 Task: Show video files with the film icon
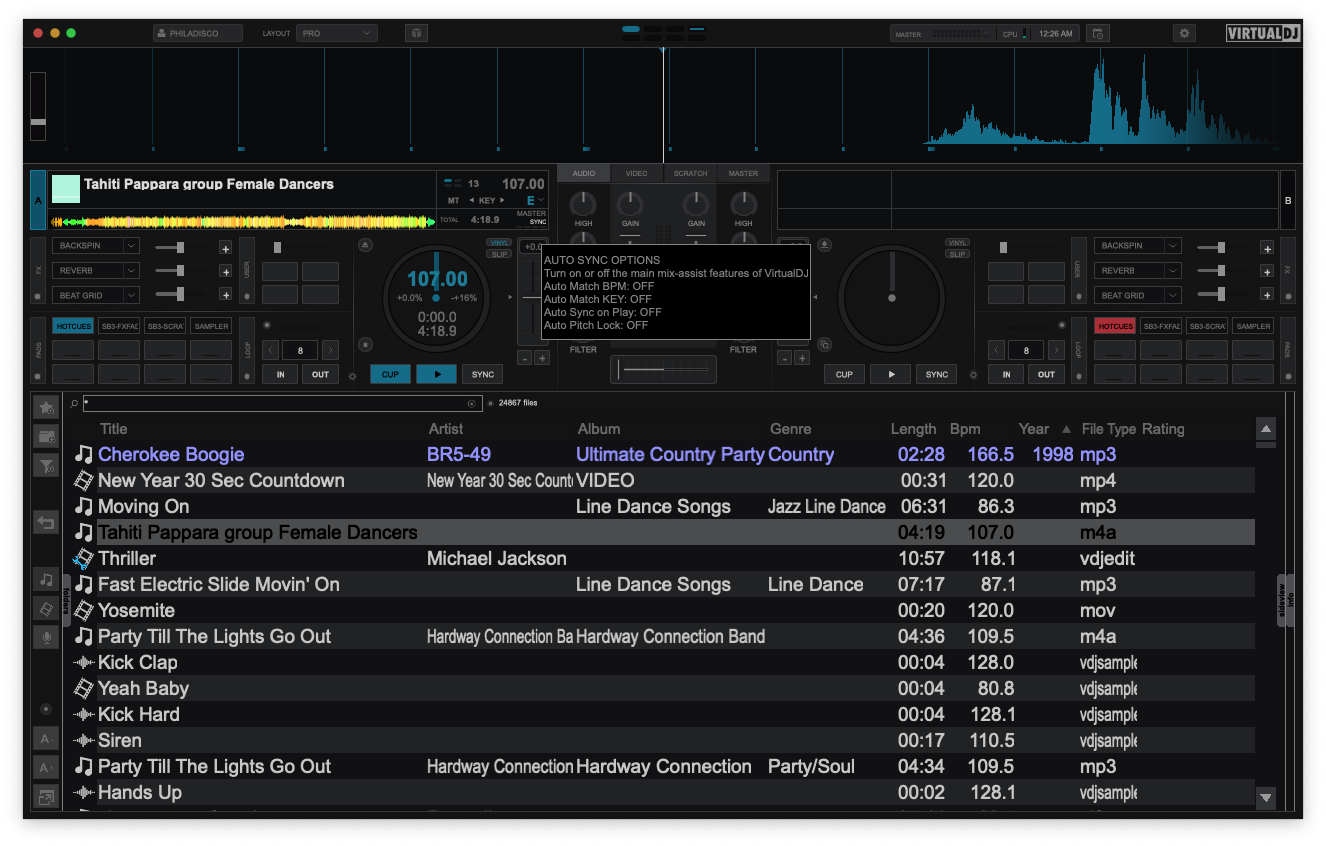[x=45, y=608]
